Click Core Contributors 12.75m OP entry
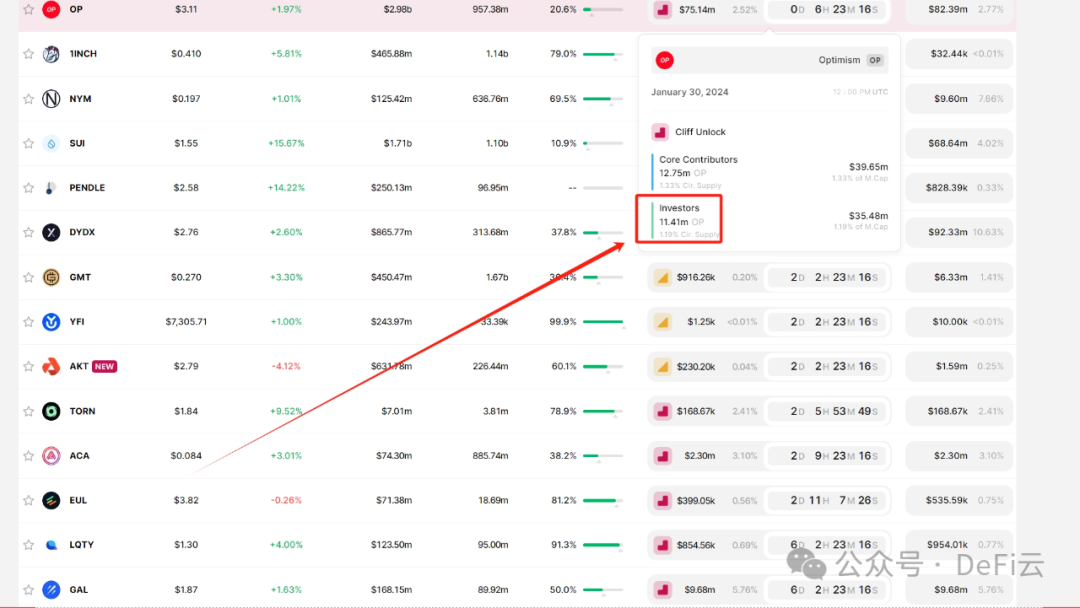 click(x=698, y=172)
